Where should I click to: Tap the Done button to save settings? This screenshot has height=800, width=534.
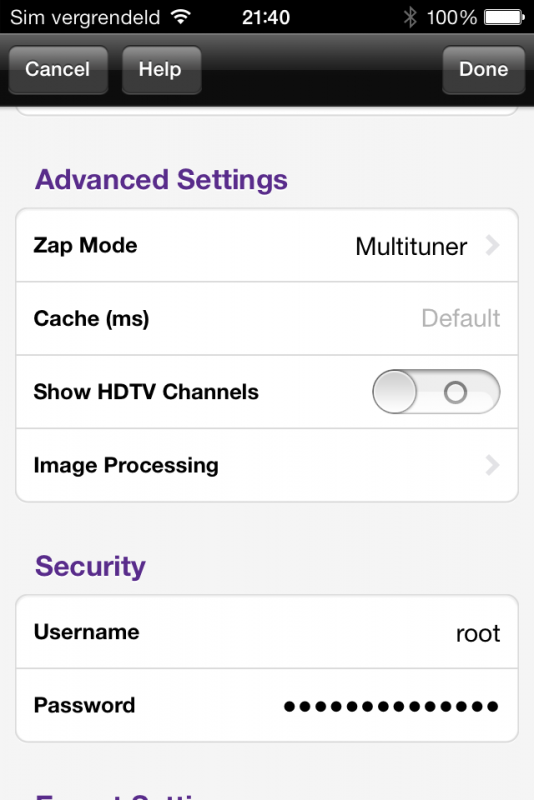coord(483,69)
